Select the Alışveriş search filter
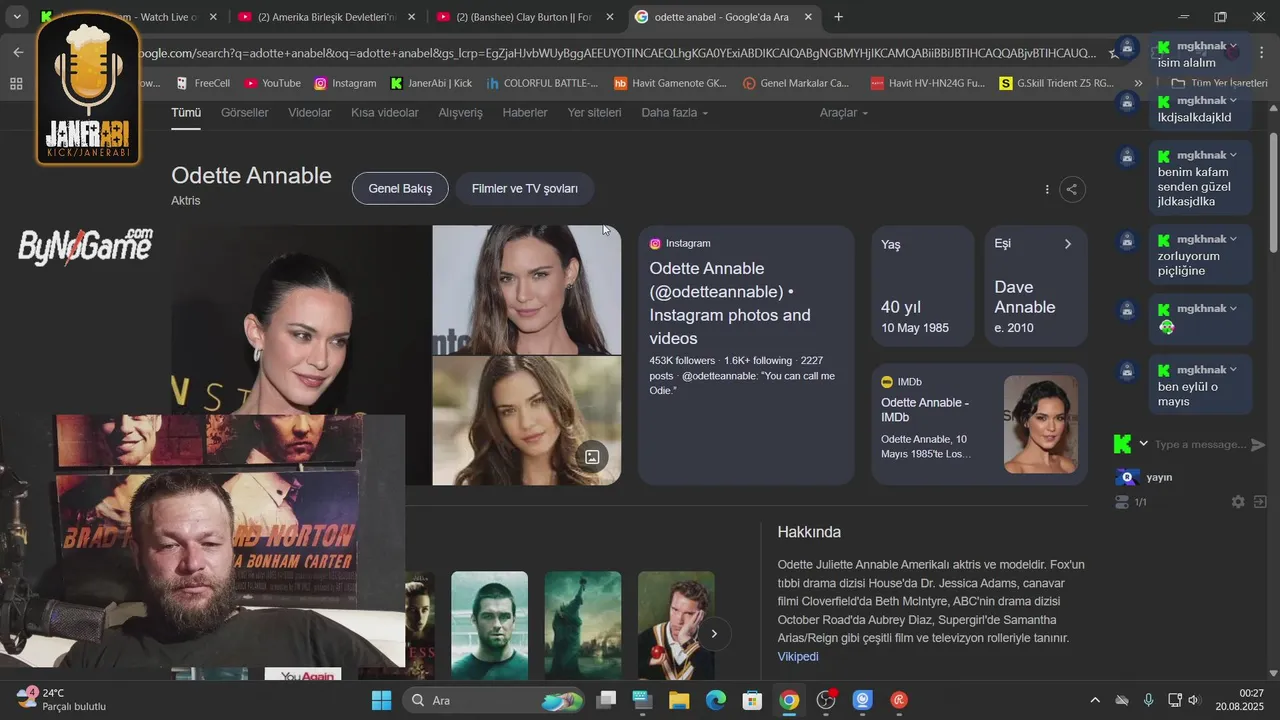1280x720 pixels. [x=461, y=113]
